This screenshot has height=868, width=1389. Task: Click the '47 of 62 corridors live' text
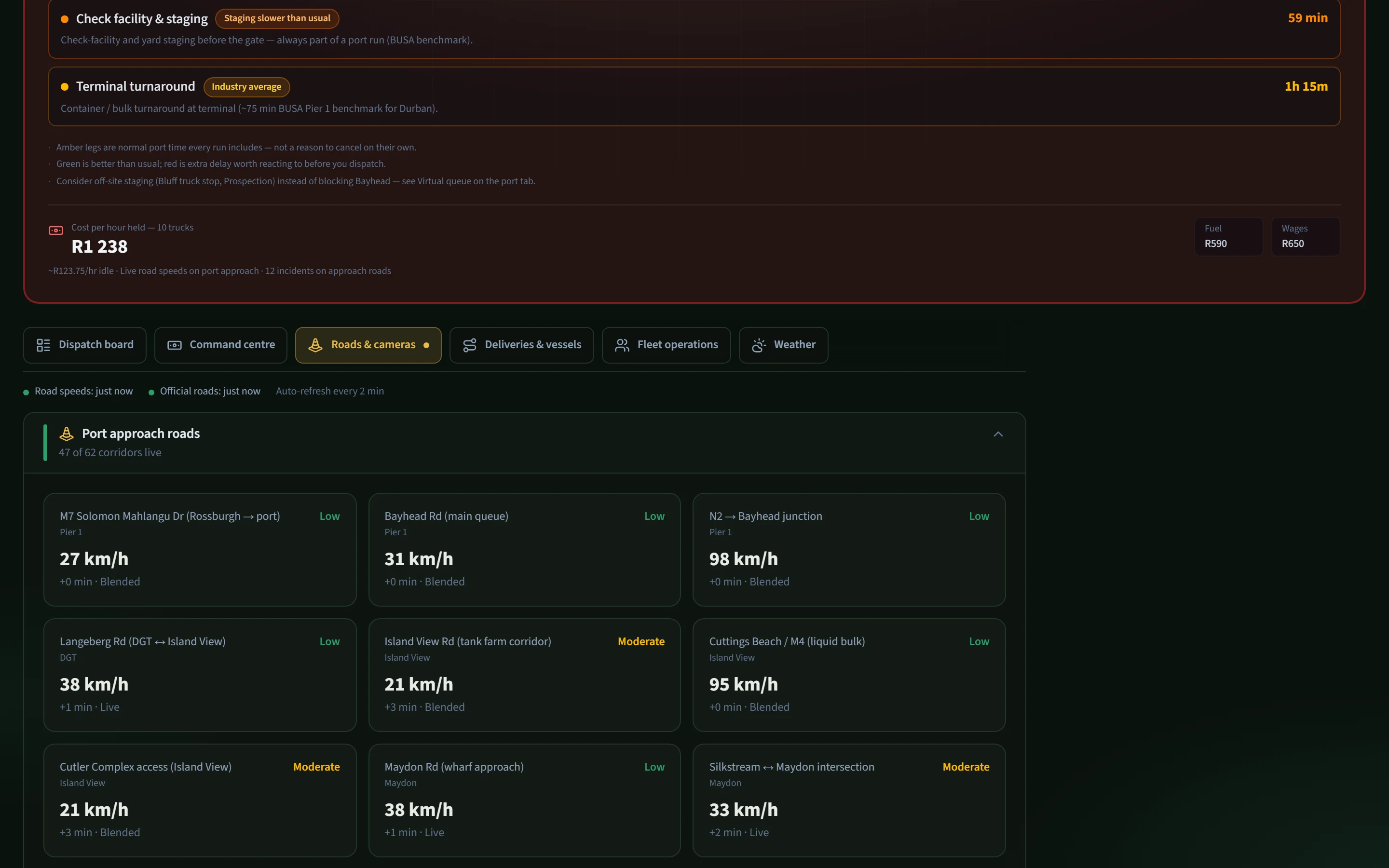pos(109,452)
